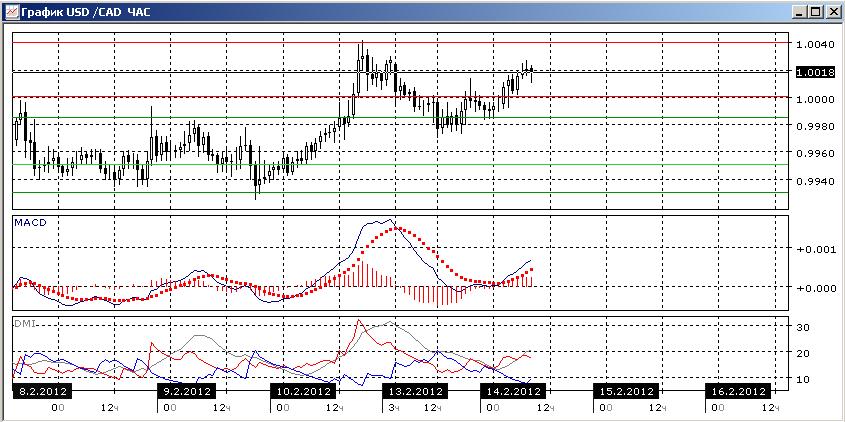Click the 0.9940 price axis label

pos(814,181)
